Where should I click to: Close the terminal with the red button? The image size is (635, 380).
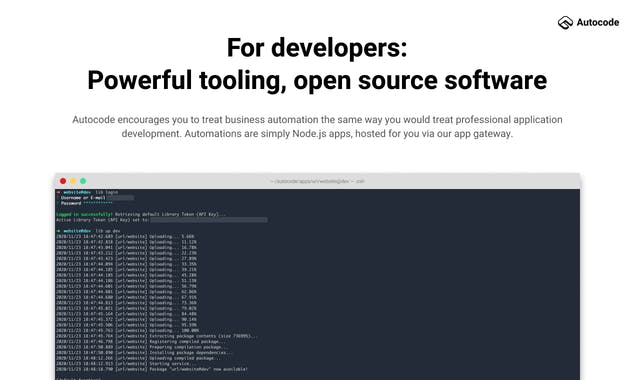click(63, 181)
